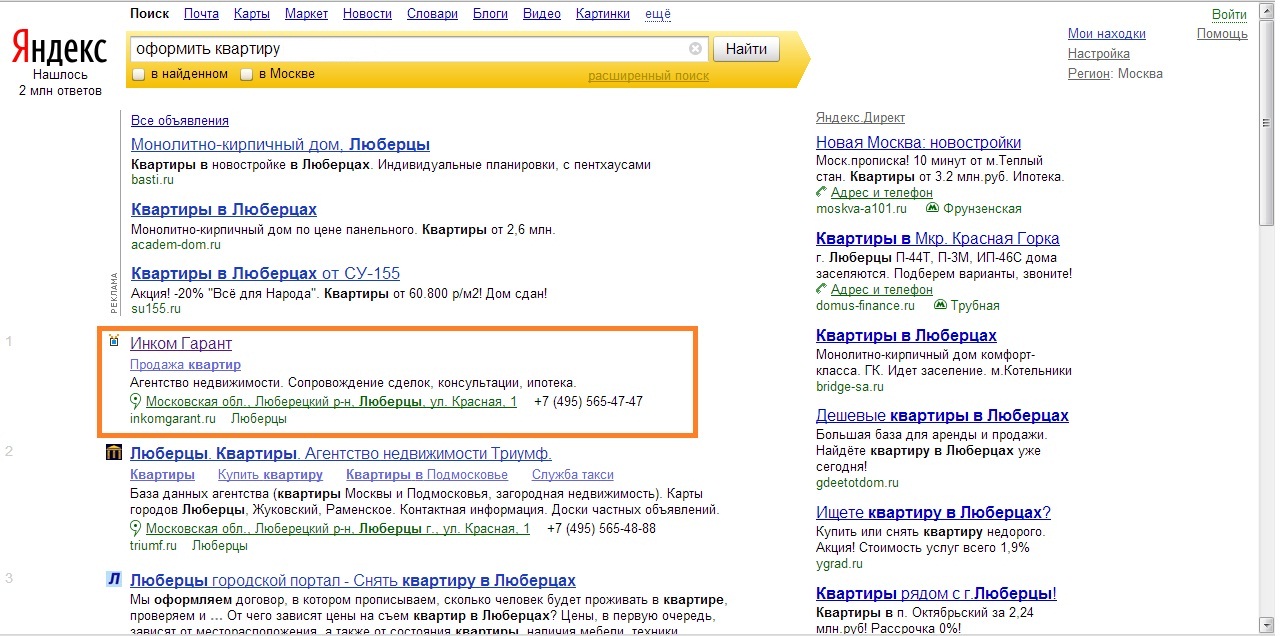1280x636 pixels.
Task: Click the metro icon next to Трубная
Action: 940,305
